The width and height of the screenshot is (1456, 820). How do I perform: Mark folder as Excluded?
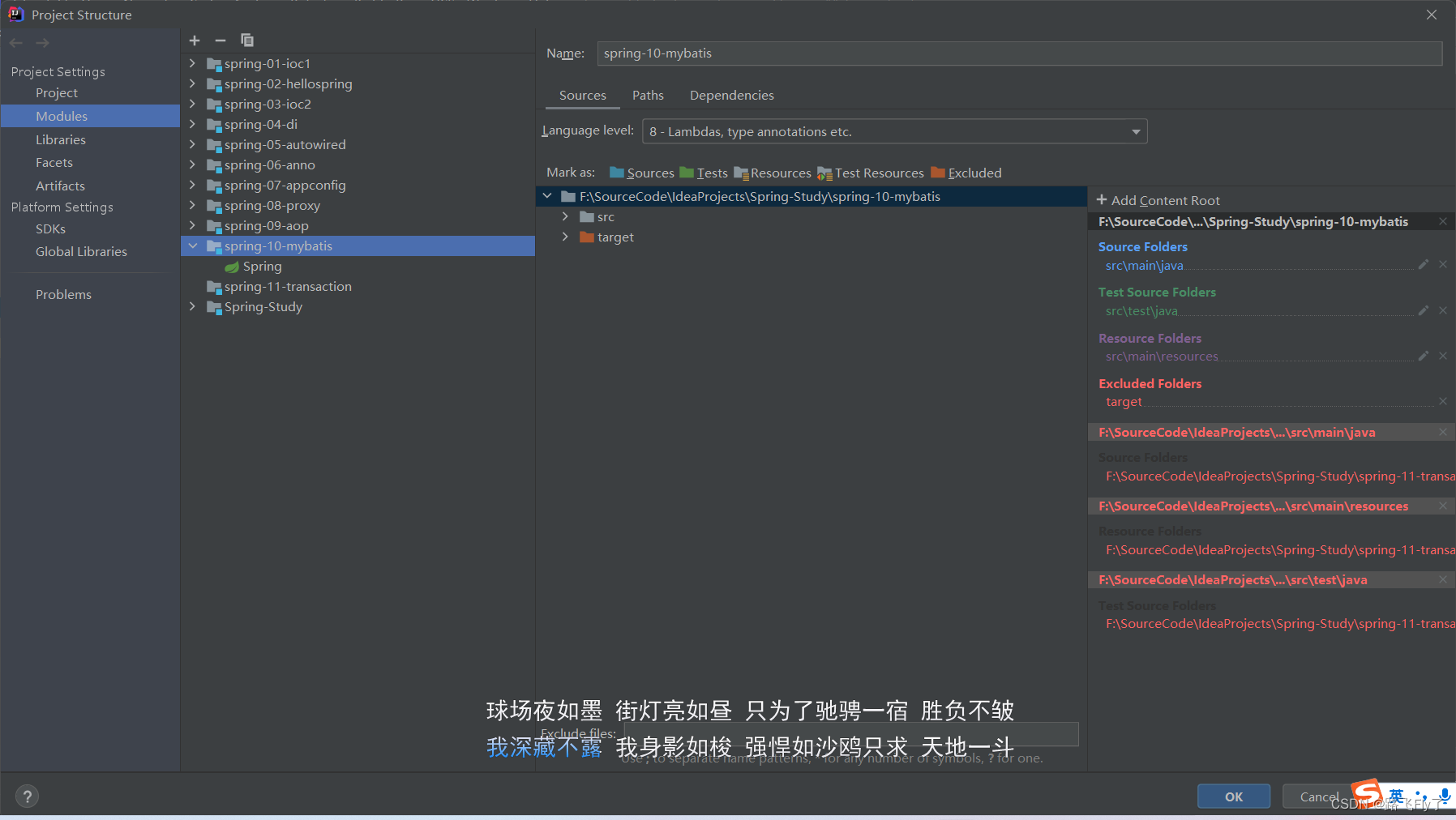[x=966, y=173]
